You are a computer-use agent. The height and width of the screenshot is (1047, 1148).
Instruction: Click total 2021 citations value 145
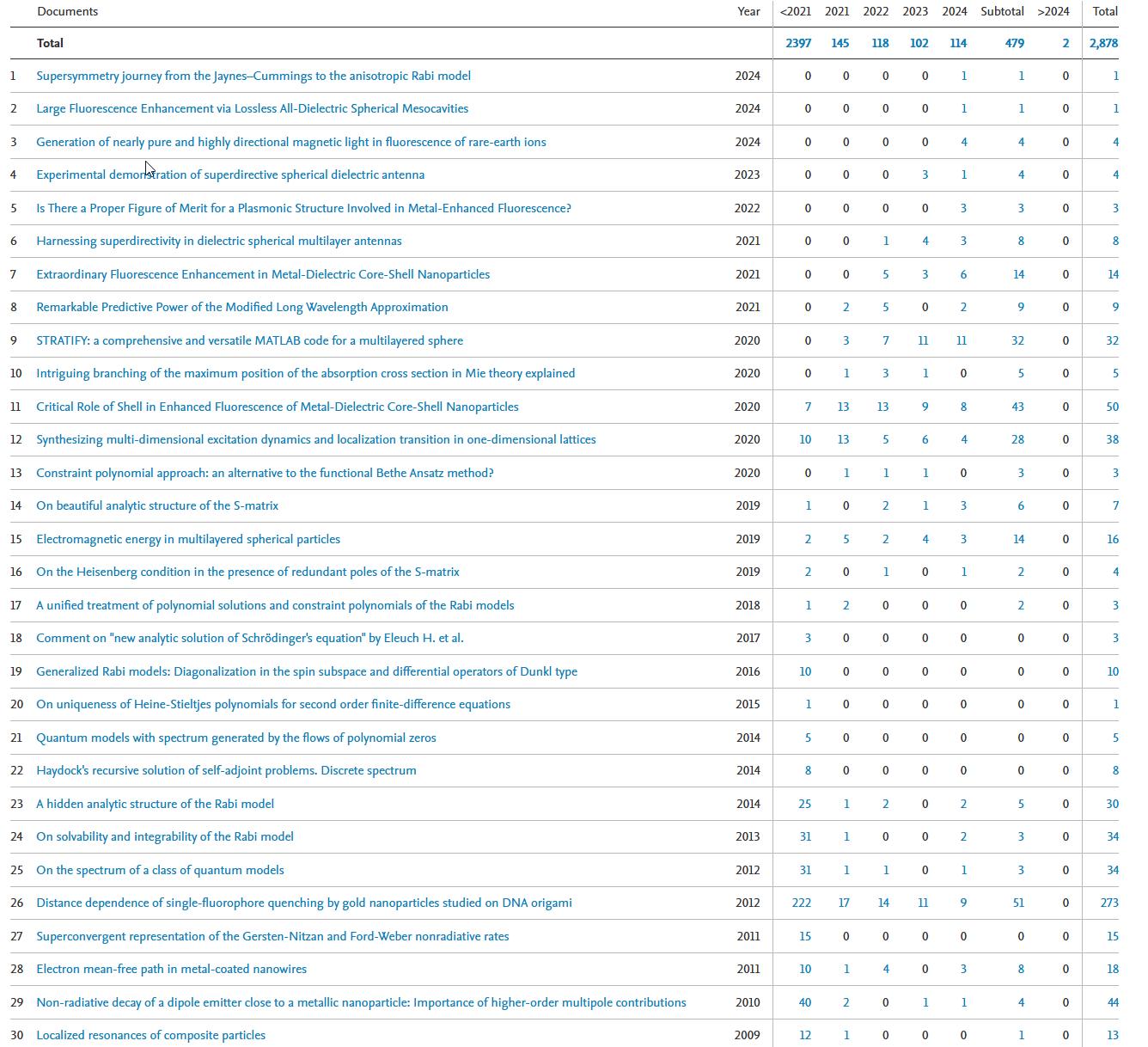click(x=840, y=43)
